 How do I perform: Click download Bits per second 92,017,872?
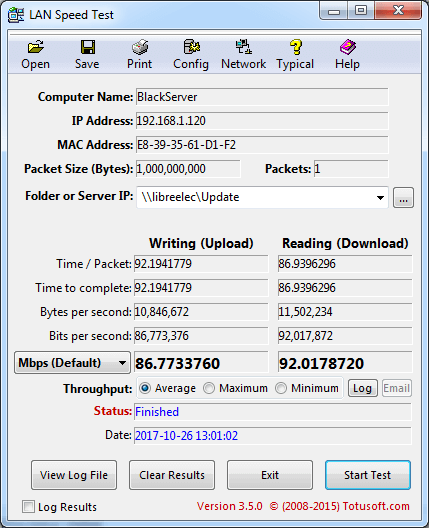[x=345, y=336]
